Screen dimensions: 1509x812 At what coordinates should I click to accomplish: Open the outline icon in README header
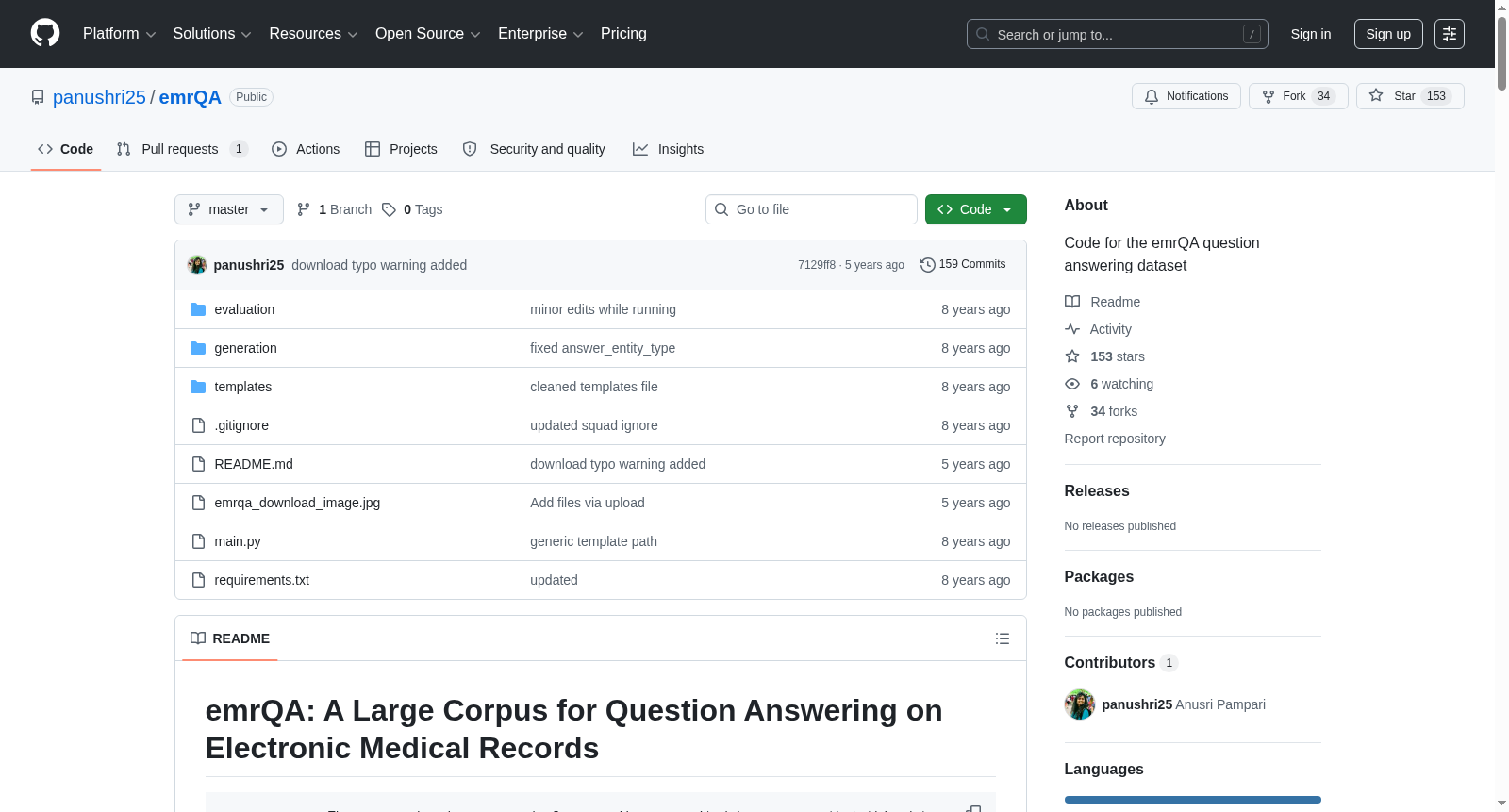[x=1003, y=638]
